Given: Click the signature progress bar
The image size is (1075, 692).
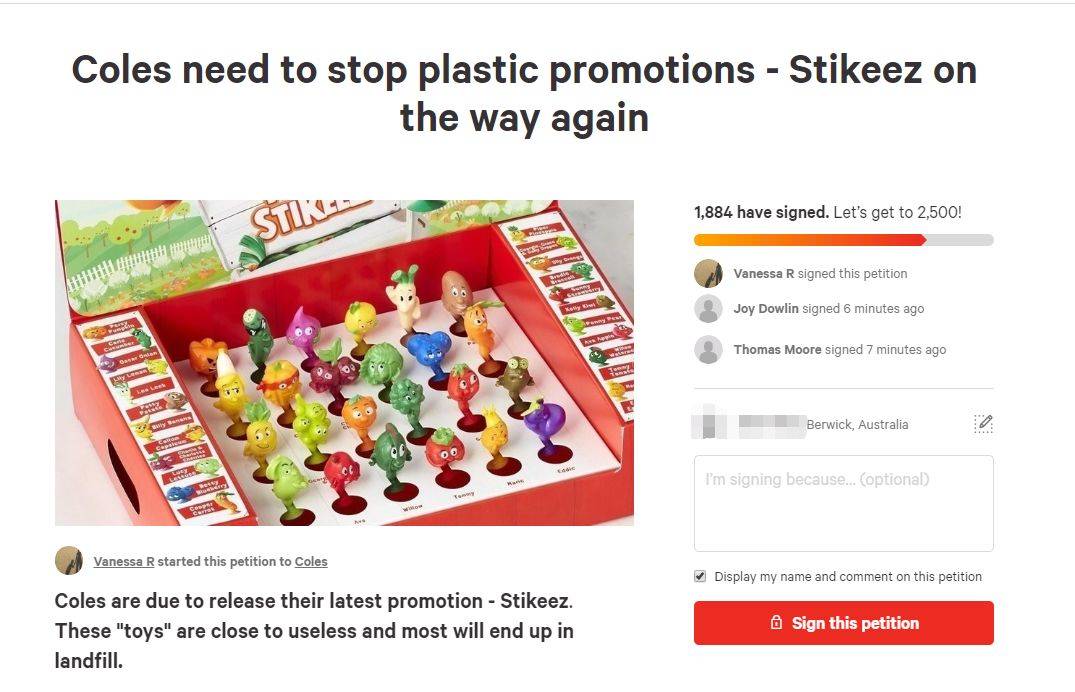Looking at the screenshot, I should coord(843,240).
